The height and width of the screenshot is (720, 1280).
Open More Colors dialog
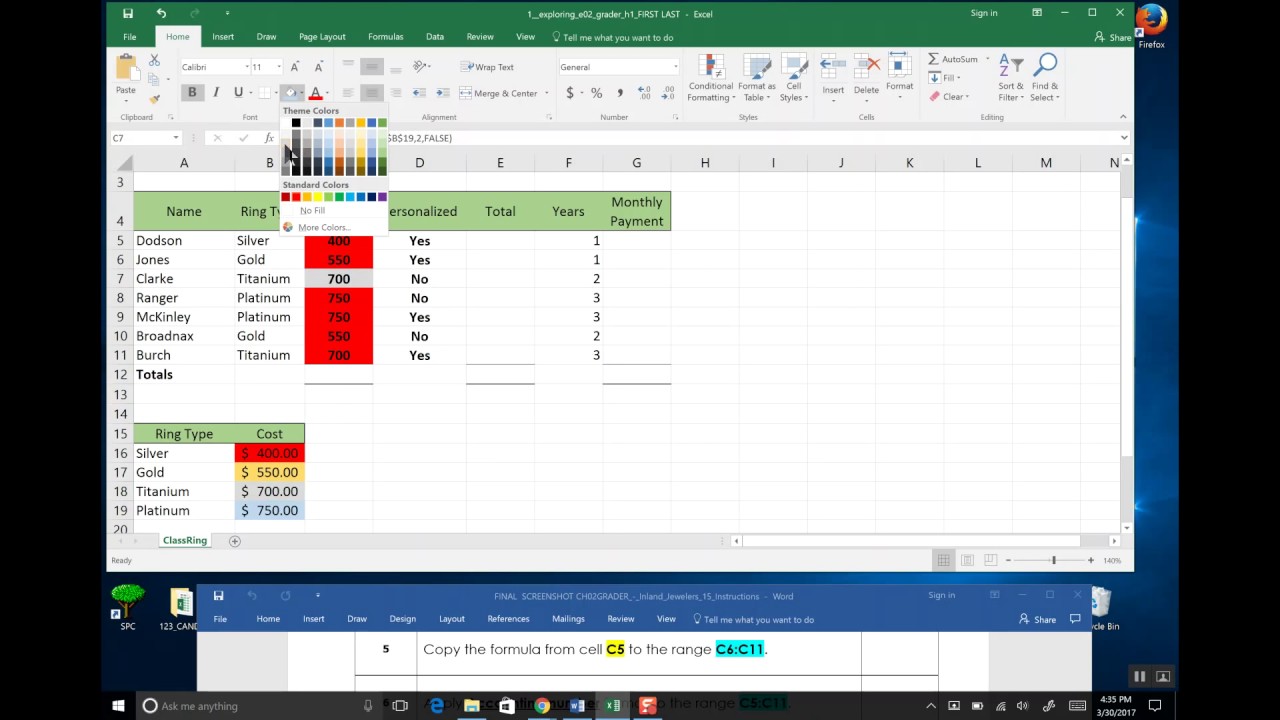coord(323,227)
